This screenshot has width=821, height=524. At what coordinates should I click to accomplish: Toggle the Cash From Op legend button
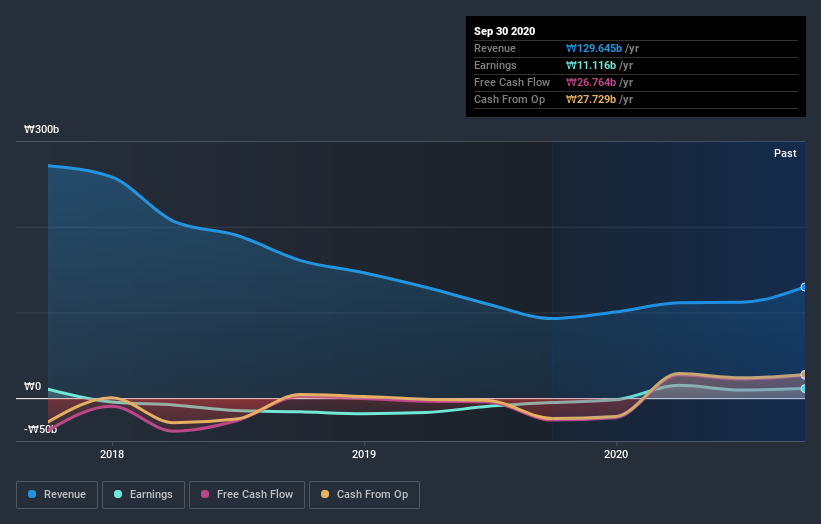[x=364, y=495]
